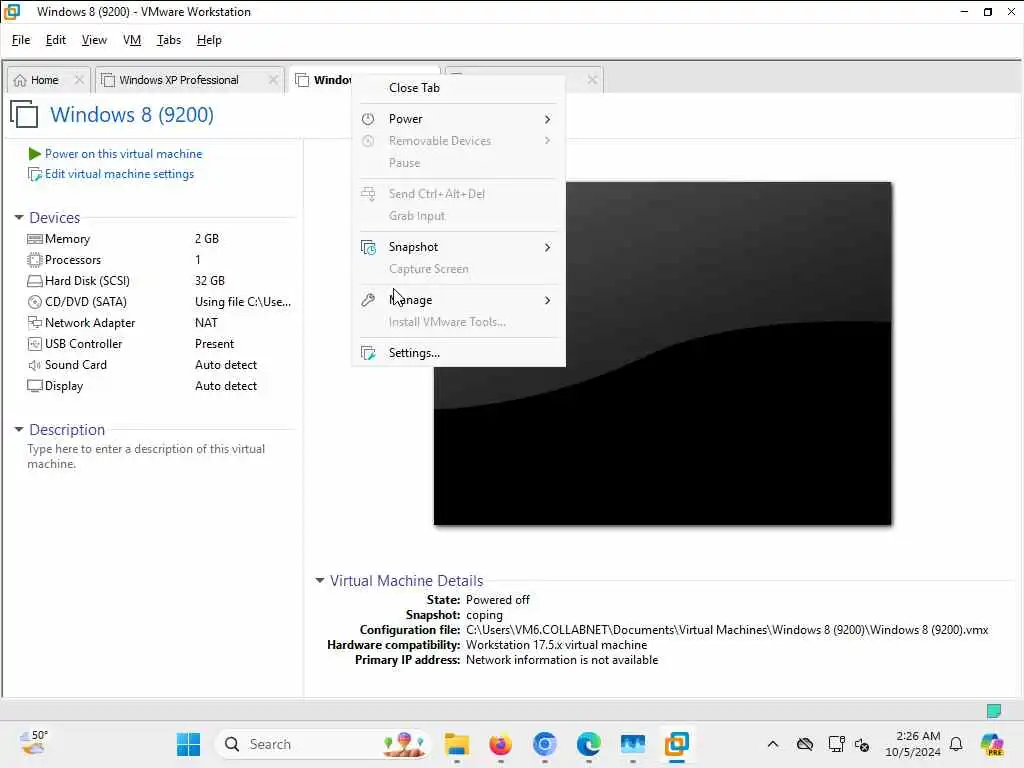Click the VM black screen preview thumbnail
The image size is (1024, 768).
click(662, 353)
